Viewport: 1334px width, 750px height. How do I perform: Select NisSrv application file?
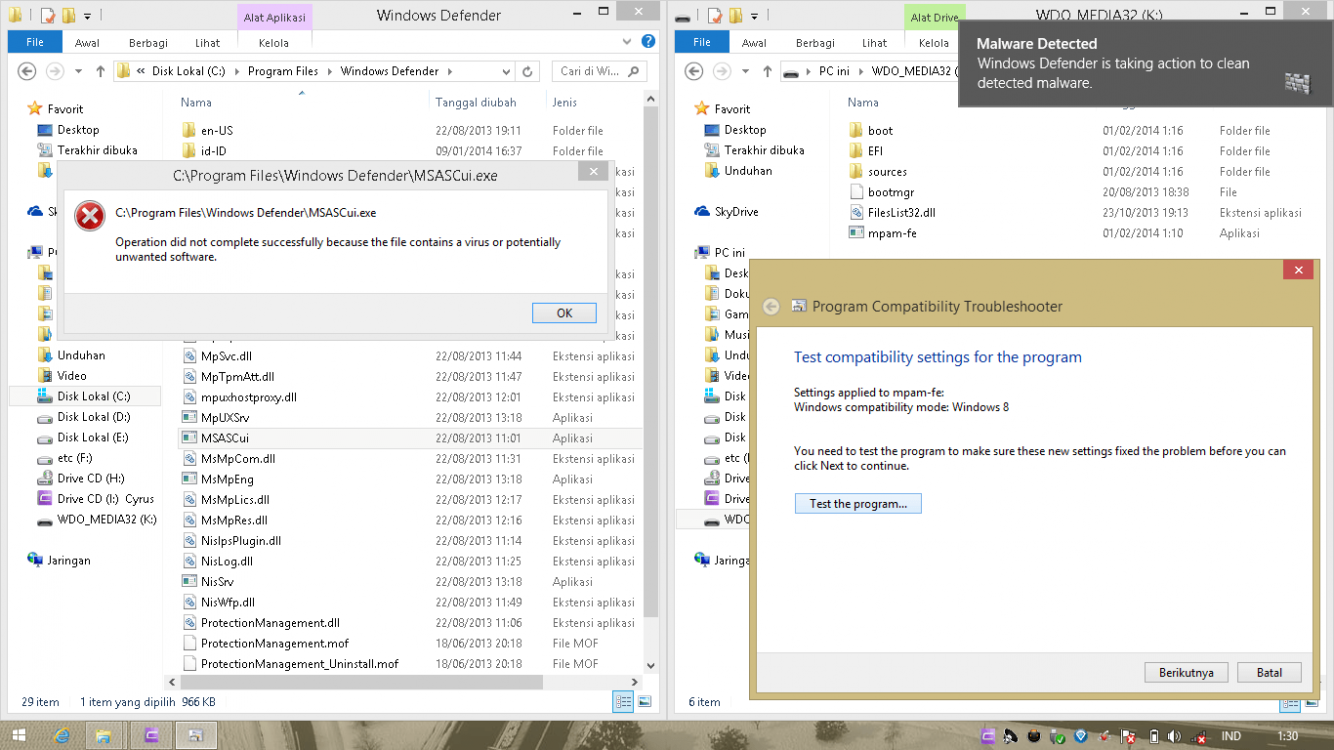click(217, 581)
